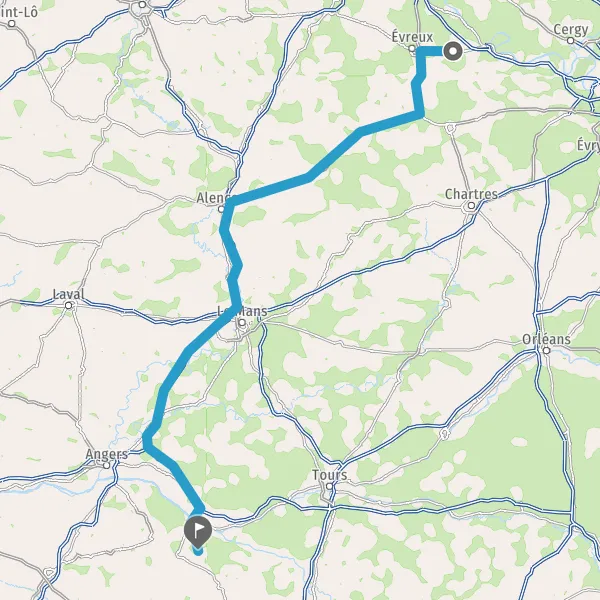Select the blue route end dot below flag
Screen dimensions: 600x600
pyautogui.click(x=198, y=551)
